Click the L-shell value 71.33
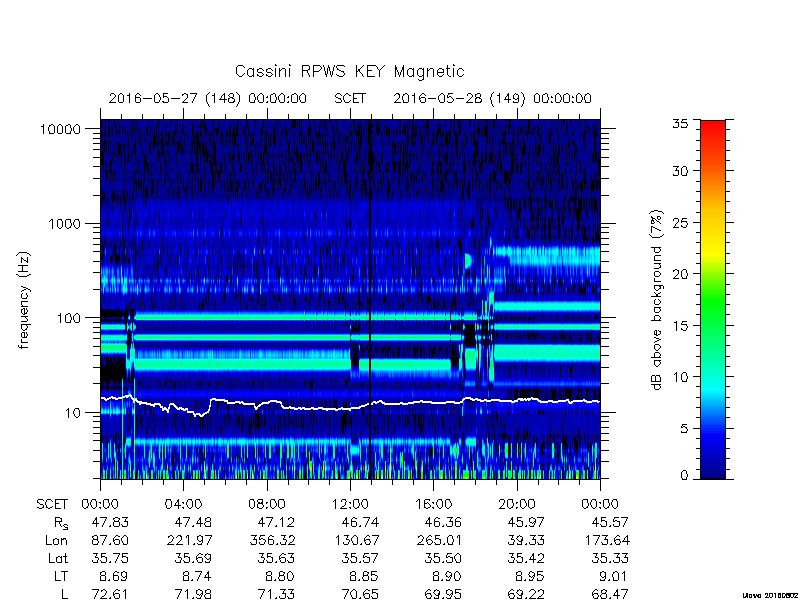This screenshot has width=800, height=600. pyautogui.click(x=276, y=594)
